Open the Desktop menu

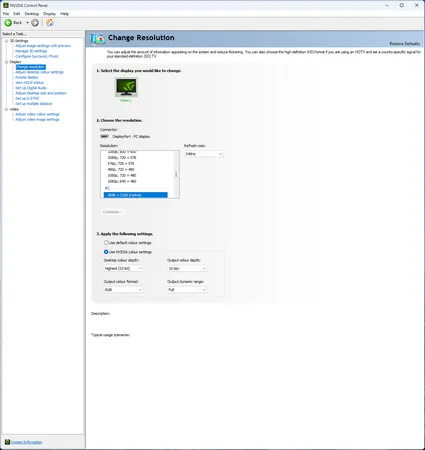[32, 14]
